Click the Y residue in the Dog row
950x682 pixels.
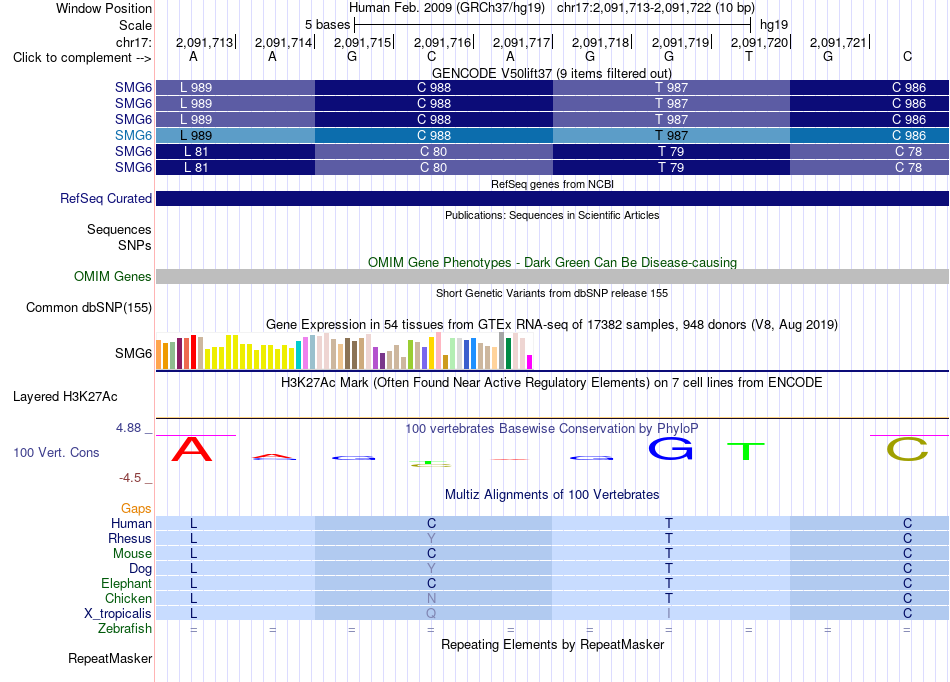(x=431, y=568)
